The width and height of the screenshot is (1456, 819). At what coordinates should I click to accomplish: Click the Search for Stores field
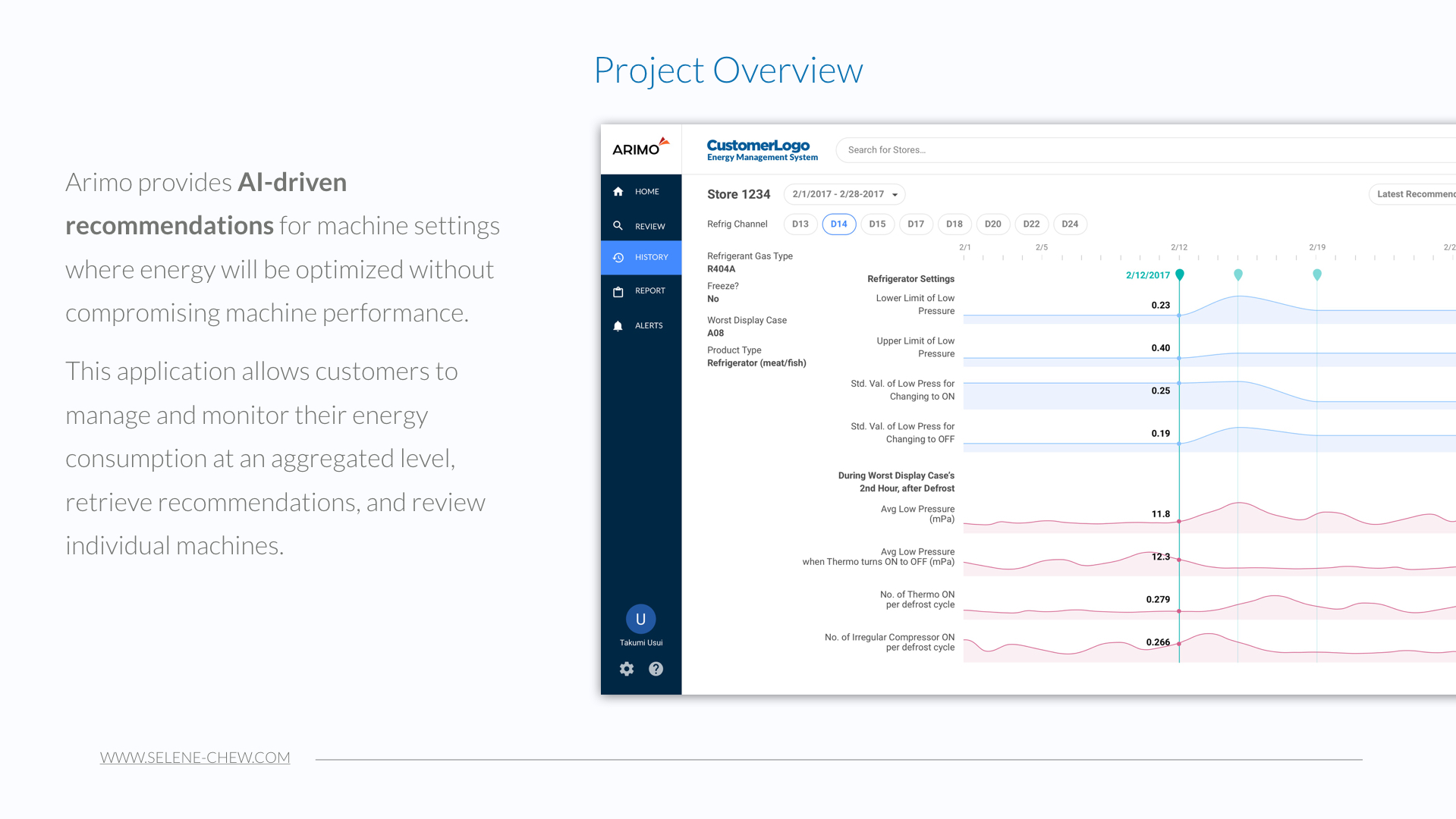[x=1146, y=150]
